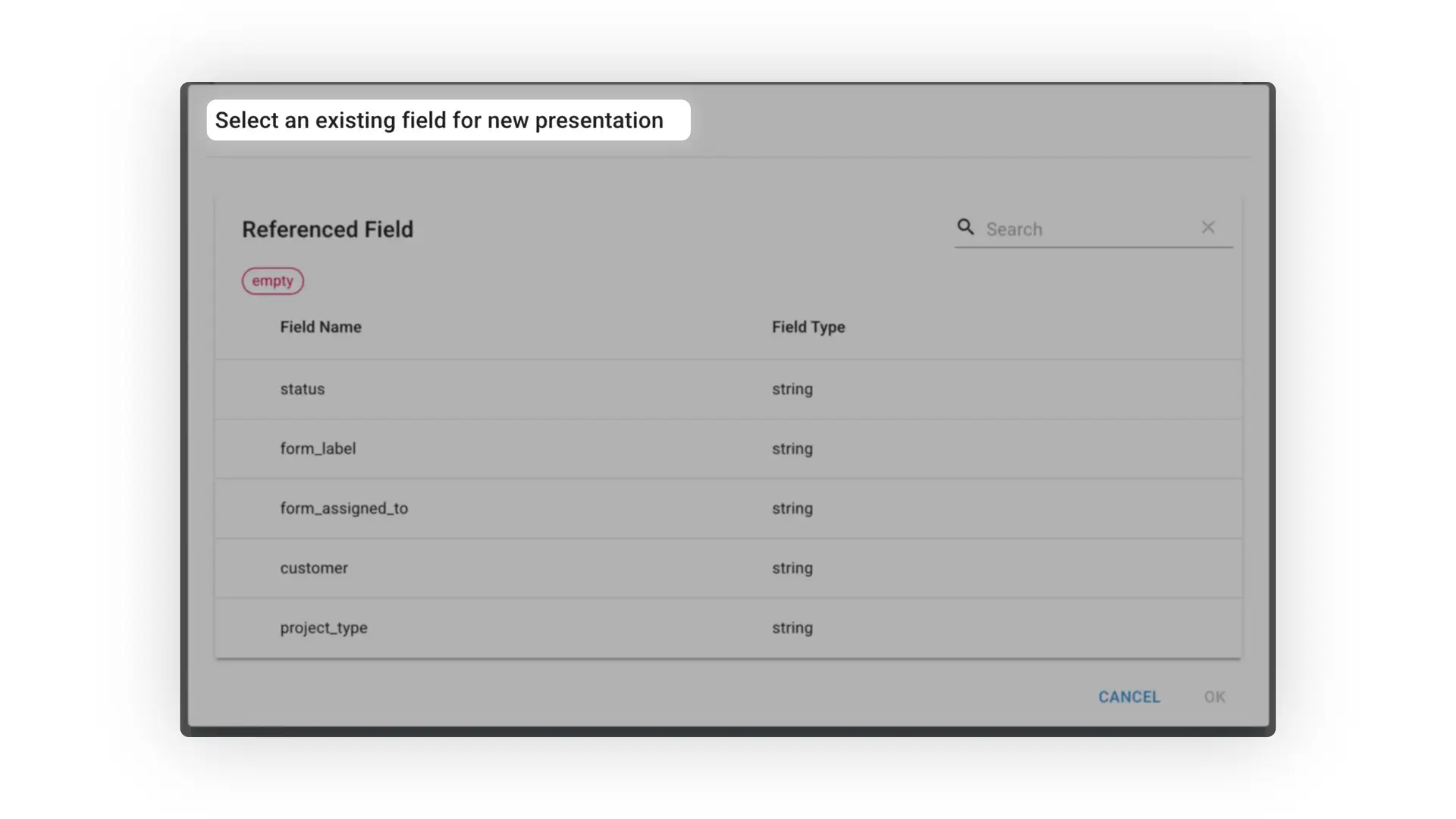
Task: Click the dialog title bar text
Action: [439, 120]
